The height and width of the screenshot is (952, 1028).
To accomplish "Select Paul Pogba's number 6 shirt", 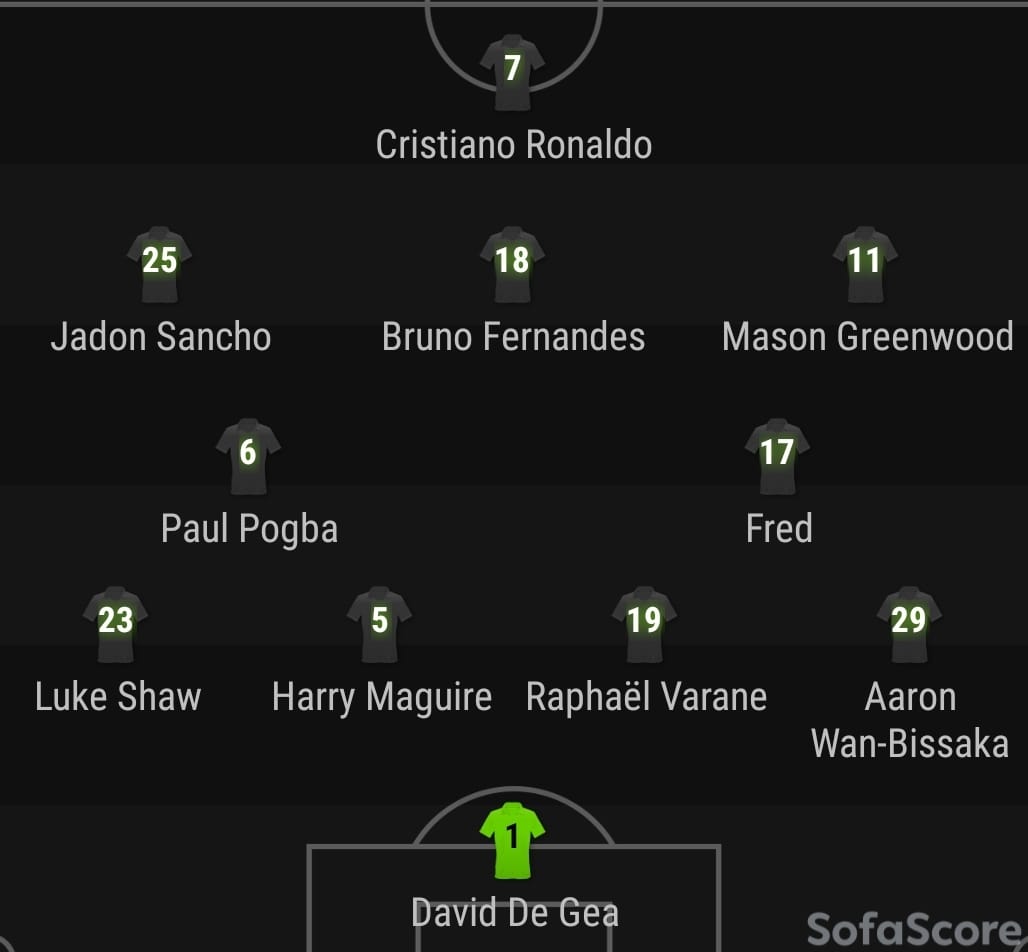I will [x=248, y=457].
